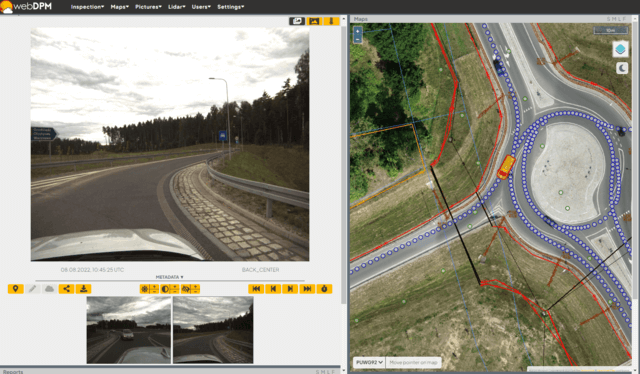The image size is (640, 374).
Task: Click the share icon button
Action: [x=66, y=289]
